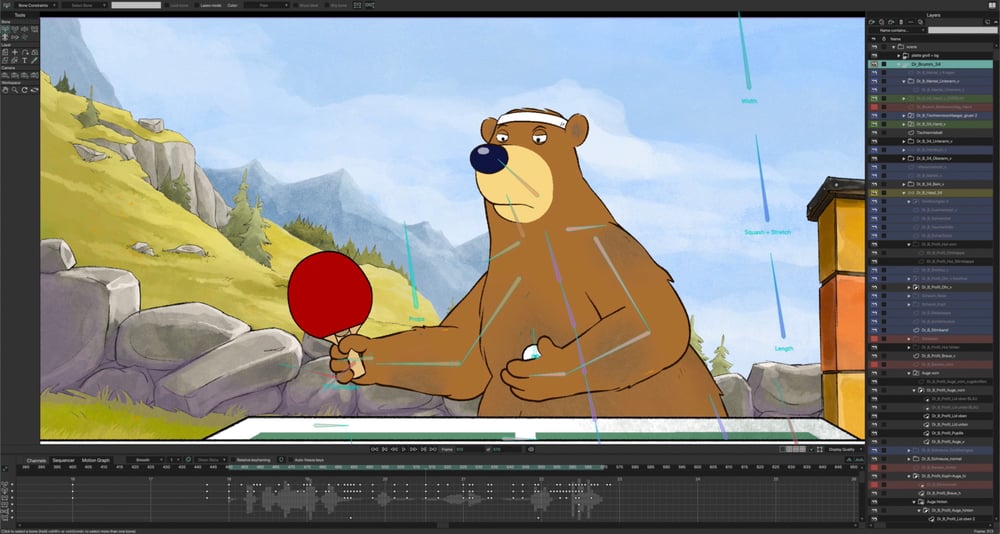Click the red ping pong paddle in canvas

(329, 294)
